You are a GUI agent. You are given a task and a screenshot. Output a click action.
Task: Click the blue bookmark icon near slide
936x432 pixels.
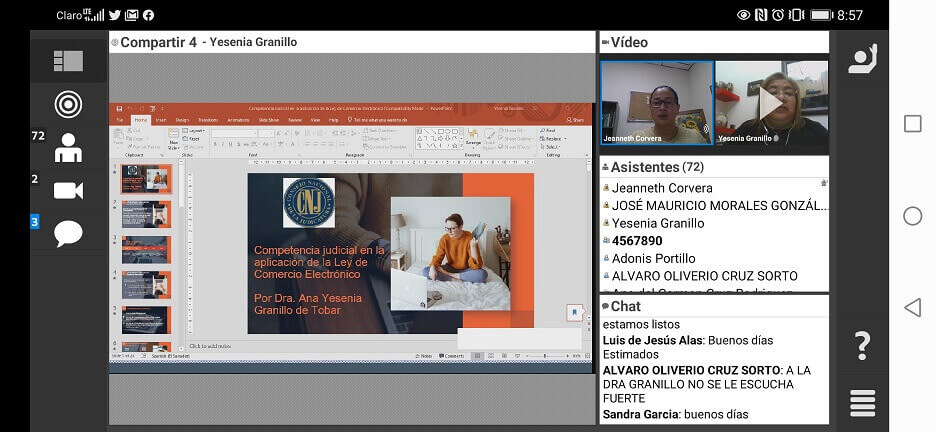pyautogui.click(x=574, y=311)
